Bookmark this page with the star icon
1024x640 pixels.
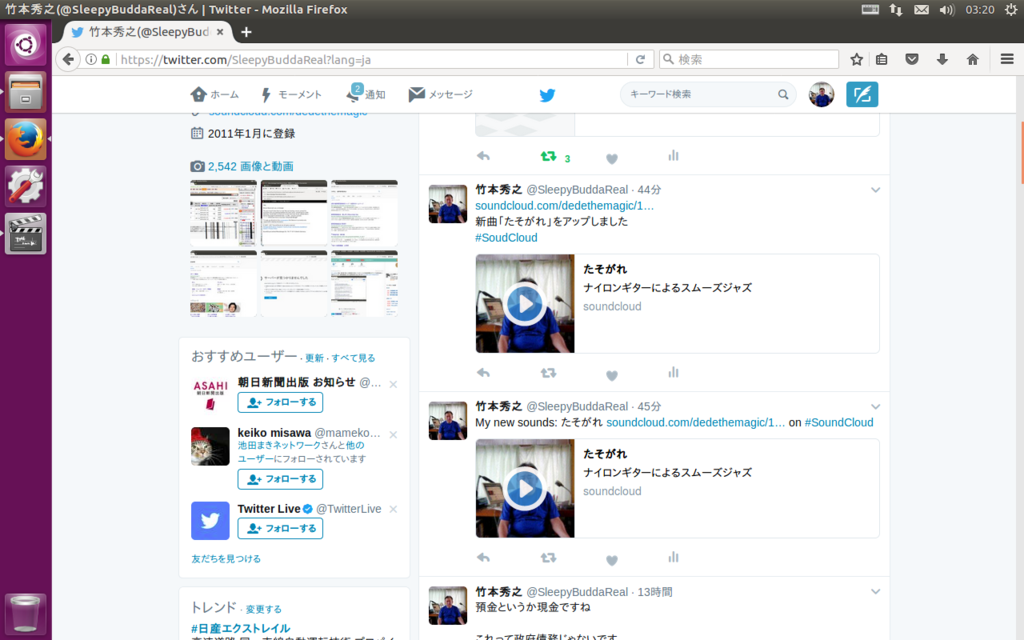856,59
